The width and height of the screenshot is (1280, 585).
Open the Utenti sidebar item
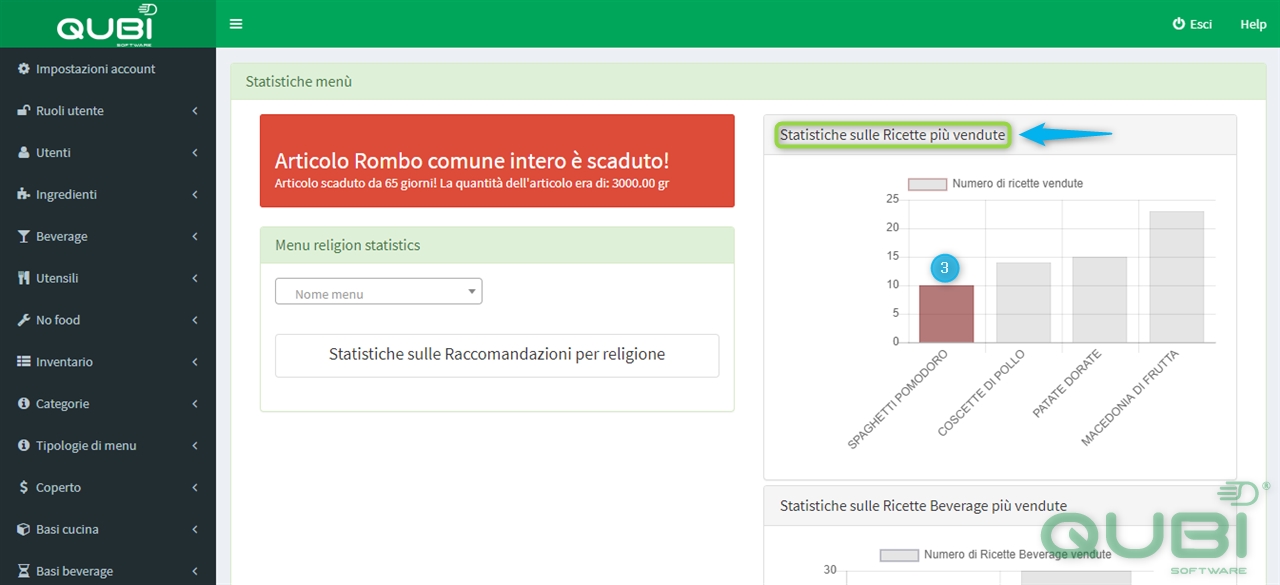[108, 153]
